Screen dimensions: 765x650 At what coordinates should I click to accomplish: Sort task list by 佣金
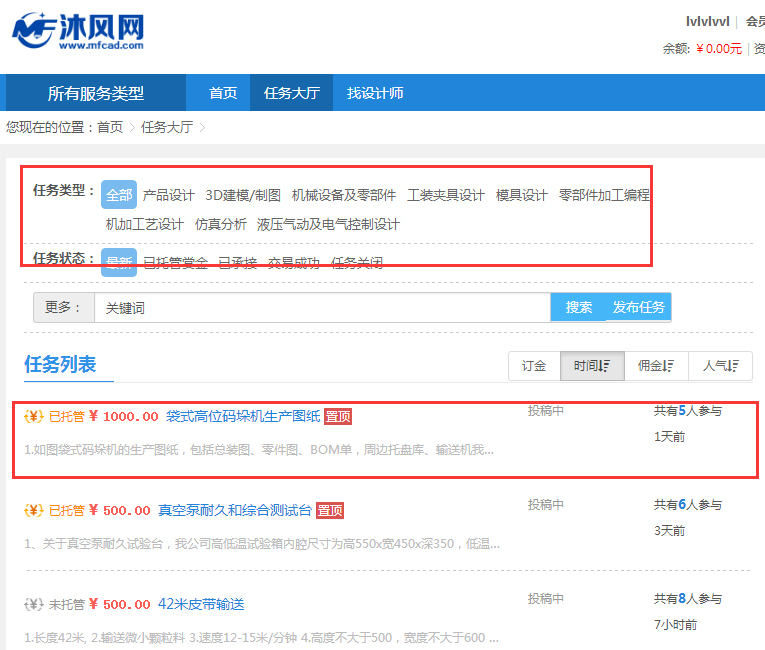656,366
